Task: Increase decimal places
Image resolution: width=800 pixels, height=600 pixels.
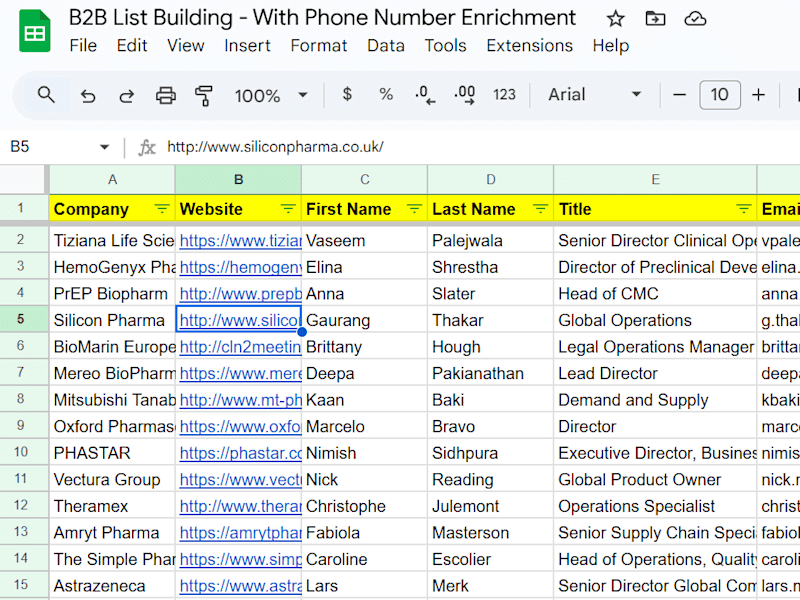Action: (x=464, y=95)
